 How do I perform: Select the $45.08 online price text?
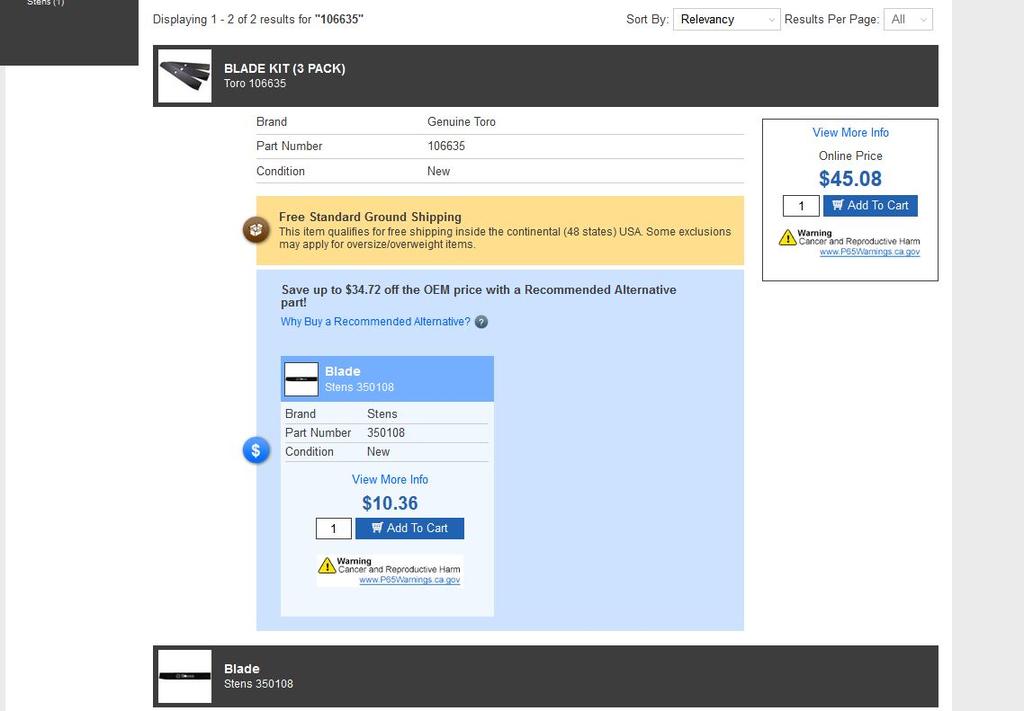[x=850, y=179]
